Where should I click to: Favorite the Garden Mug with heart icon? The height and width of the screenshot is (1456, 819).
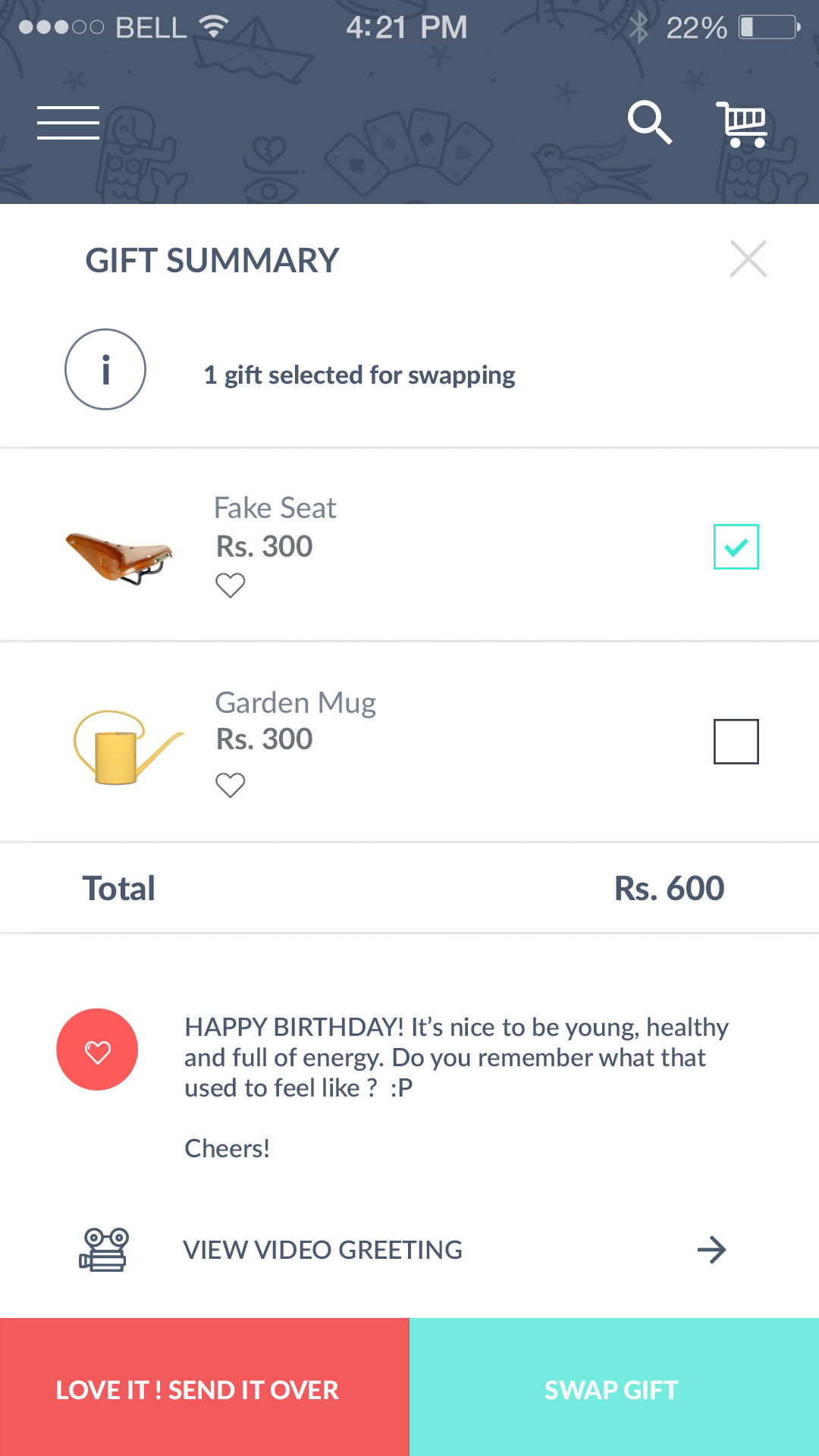pyautogui.click(x=231, y=785)
